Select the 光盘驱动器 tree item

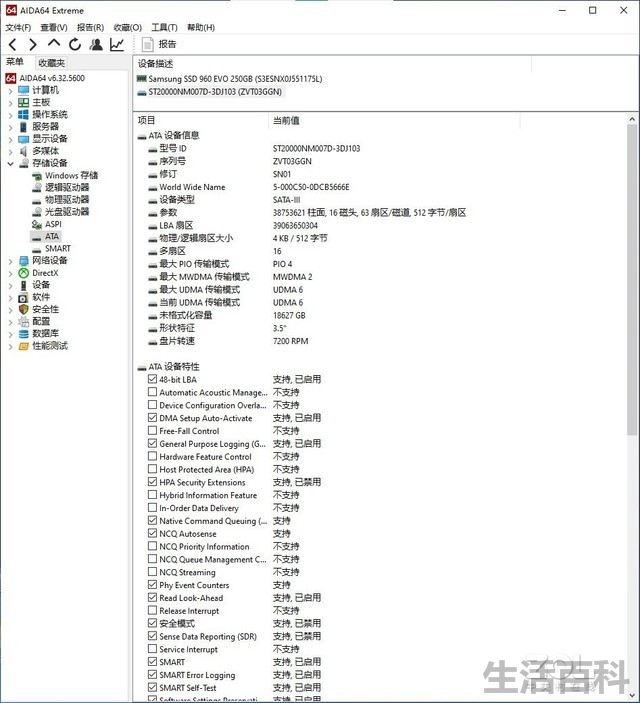coord(67,212)
